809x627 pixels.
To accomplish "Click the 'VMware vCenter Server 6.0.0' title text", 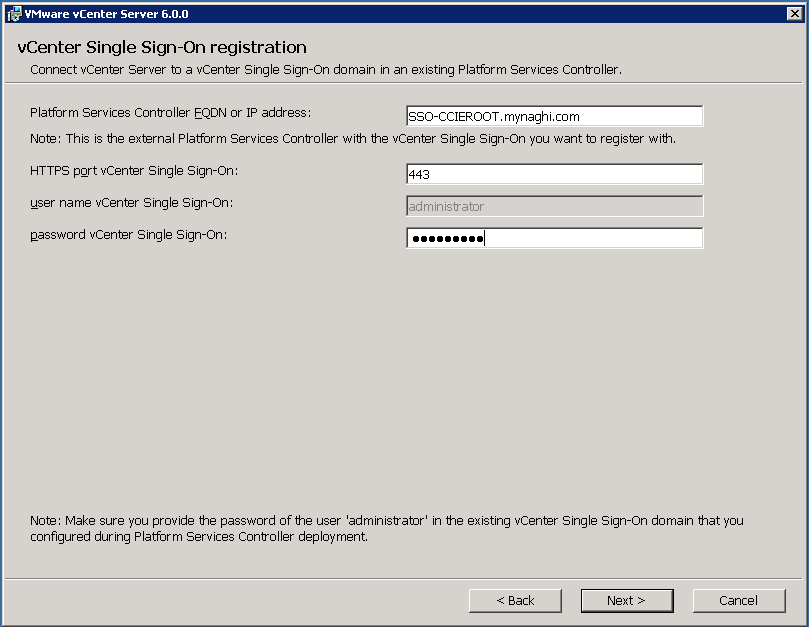I will coord(106,14).
